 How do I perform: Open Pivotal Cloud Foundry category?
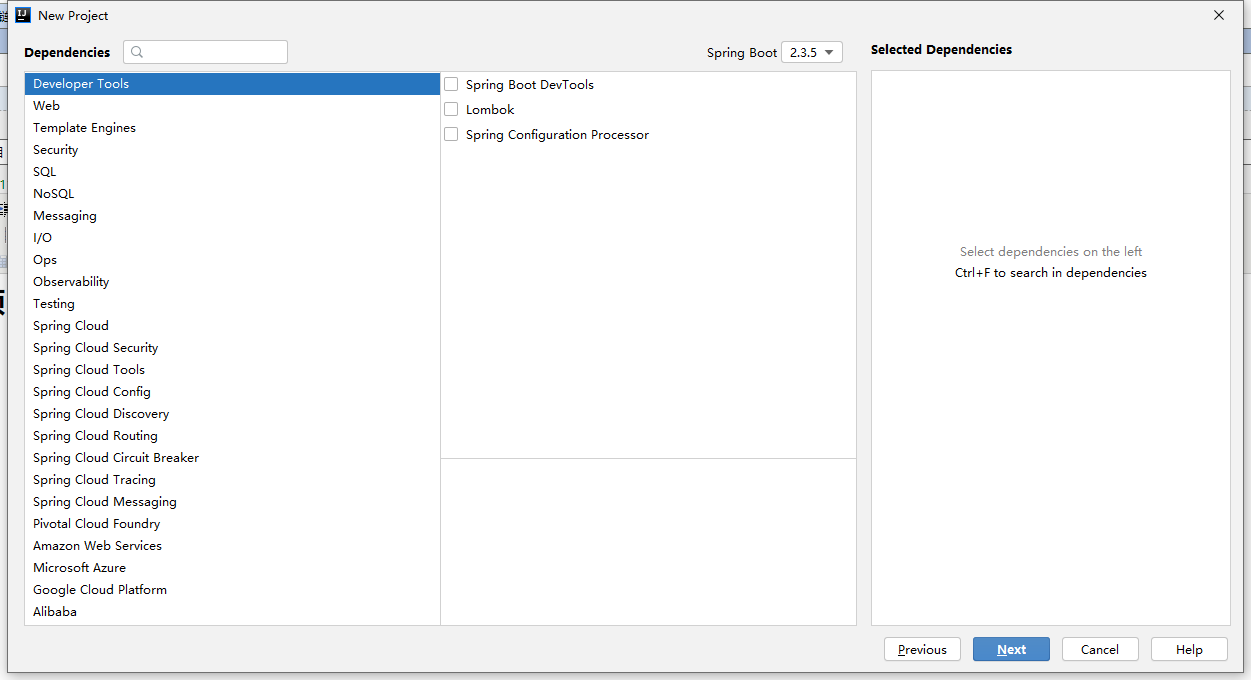(x=232, y=524)
